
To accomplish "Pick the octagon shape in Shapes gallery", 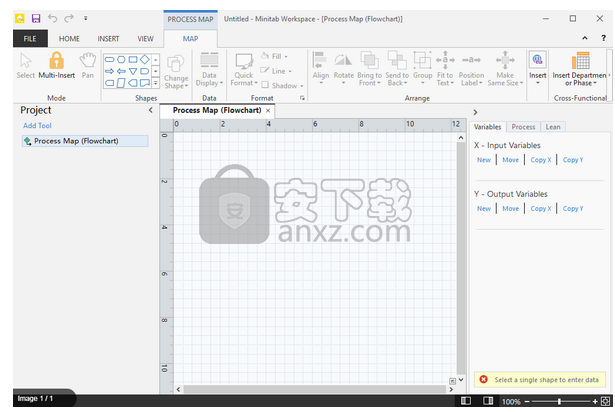I will pos(121,60).
